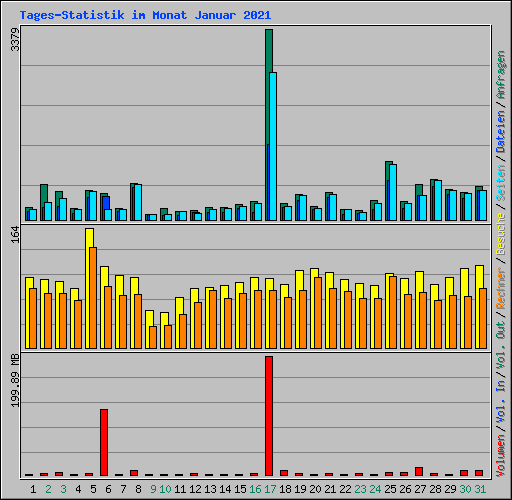The width and height of the screenshot is (512, 500).
Task: Click the Vol. In legend label
Action: click(501, 403)
